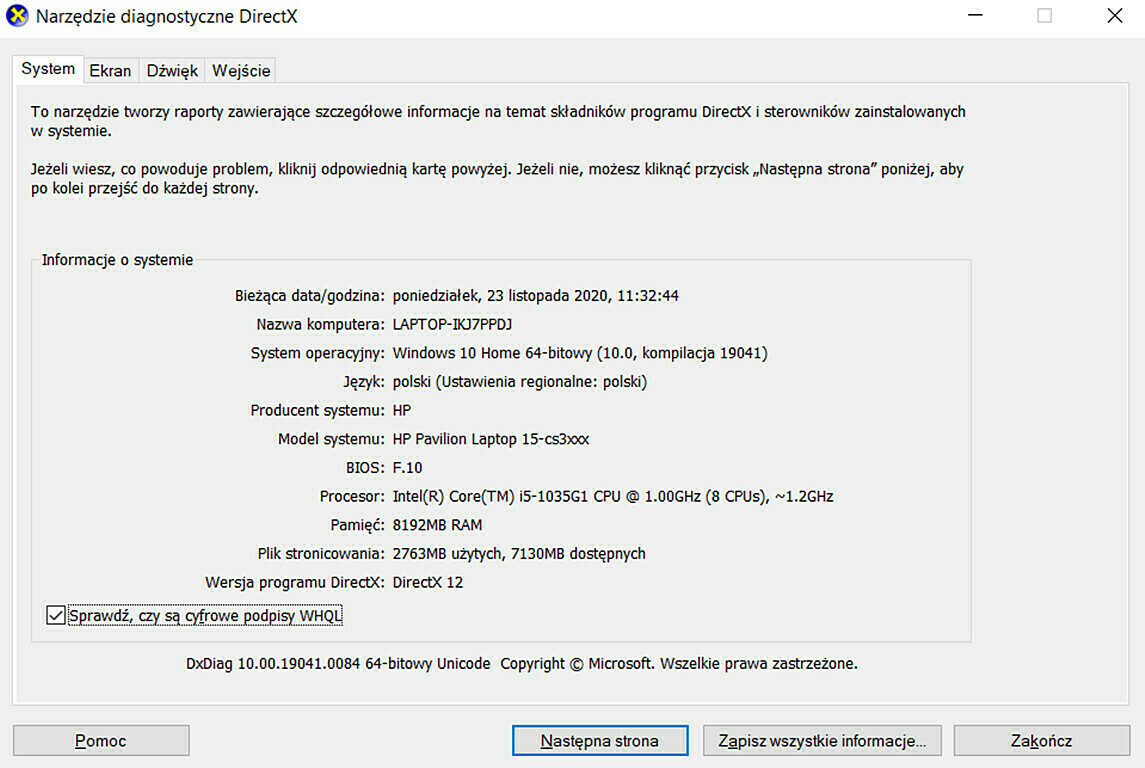Click the system manufacturer value HP

pos(402,410)
